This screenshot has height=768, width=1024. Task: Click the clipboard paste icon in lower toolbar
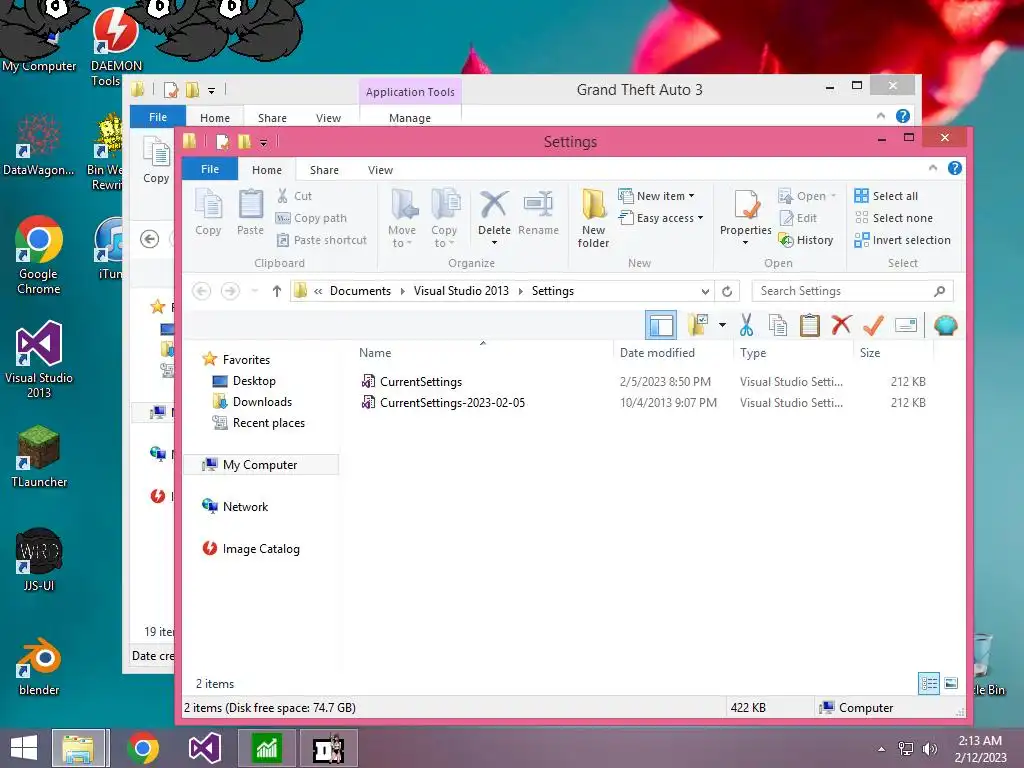pyautogui.click(x=810, y=325)
